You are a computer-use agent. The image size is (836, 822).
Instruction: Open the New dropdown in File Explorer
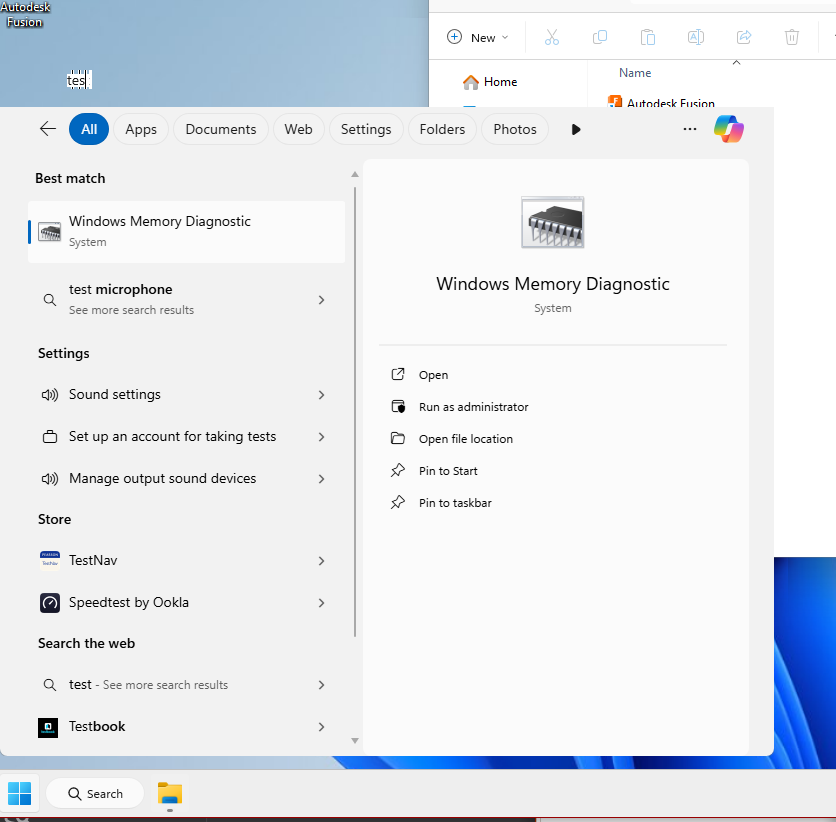tap(478, 37)
